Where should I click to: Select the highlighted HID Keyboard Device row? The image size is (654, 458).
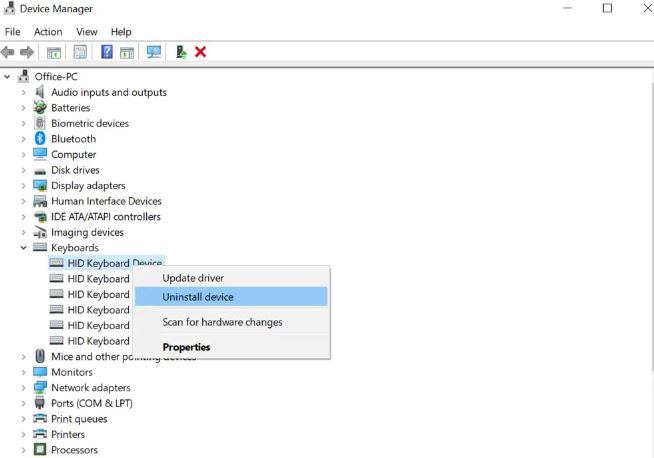tap(107, 263)
